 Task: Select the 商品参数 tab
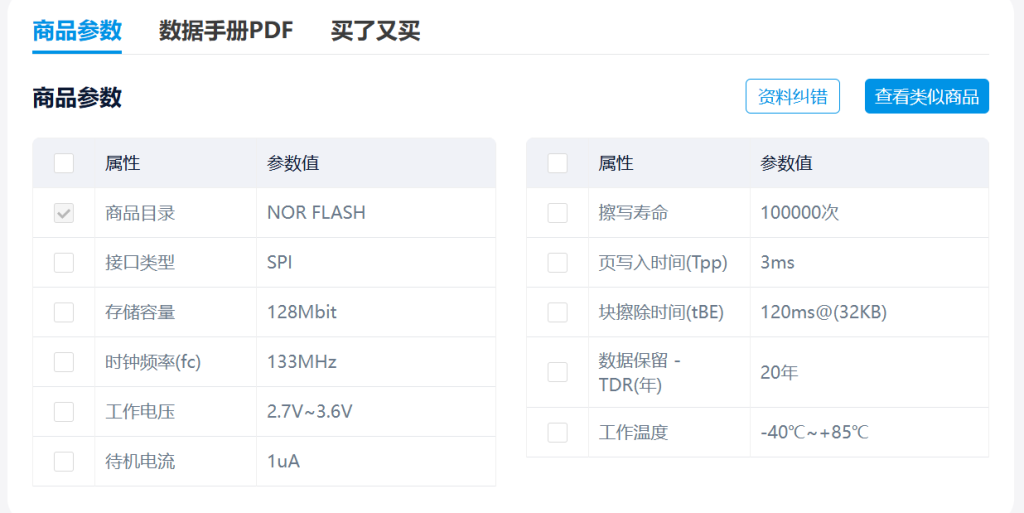(77, 31)
